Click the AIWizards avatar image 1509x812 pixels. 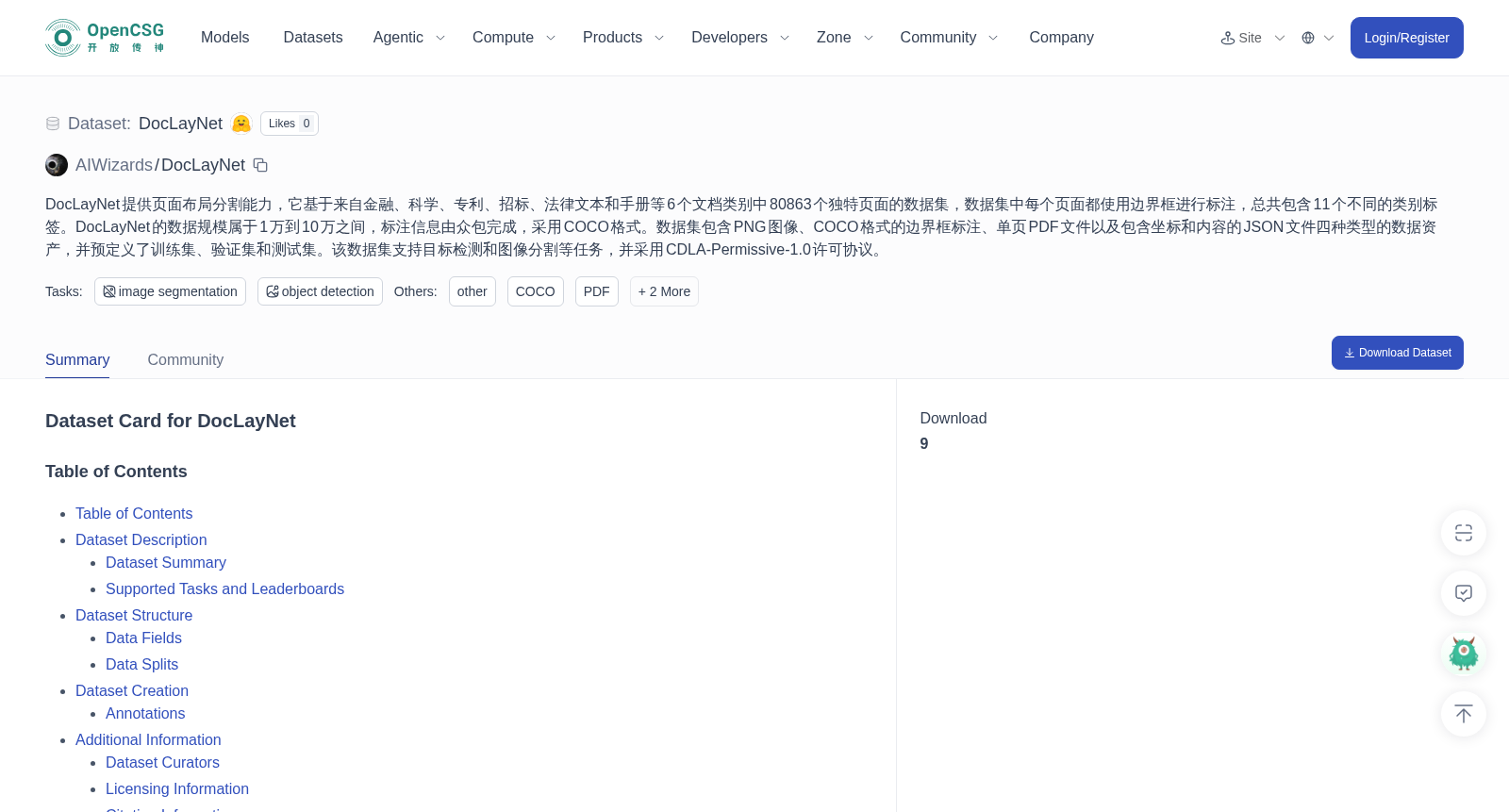click(x=57, y=165)
